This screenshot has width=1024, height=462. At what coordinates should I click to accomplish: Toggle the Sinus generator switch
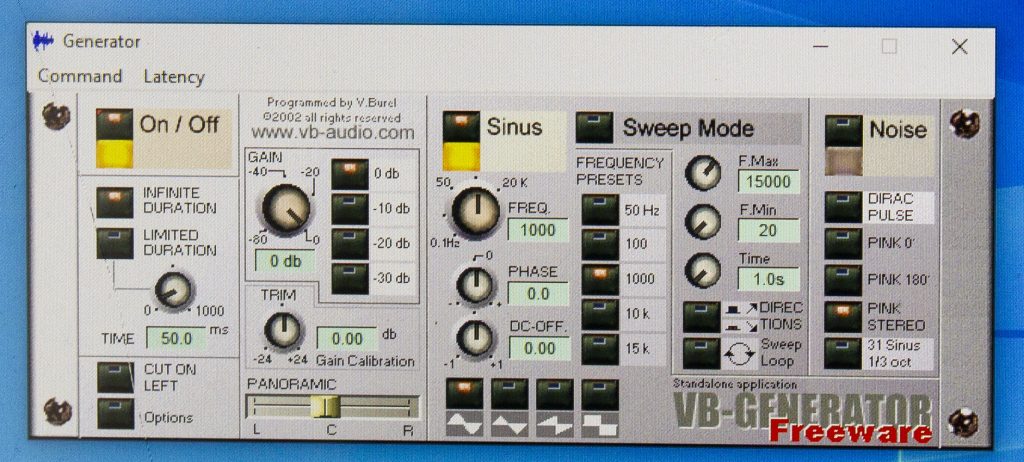pos(461,140)
